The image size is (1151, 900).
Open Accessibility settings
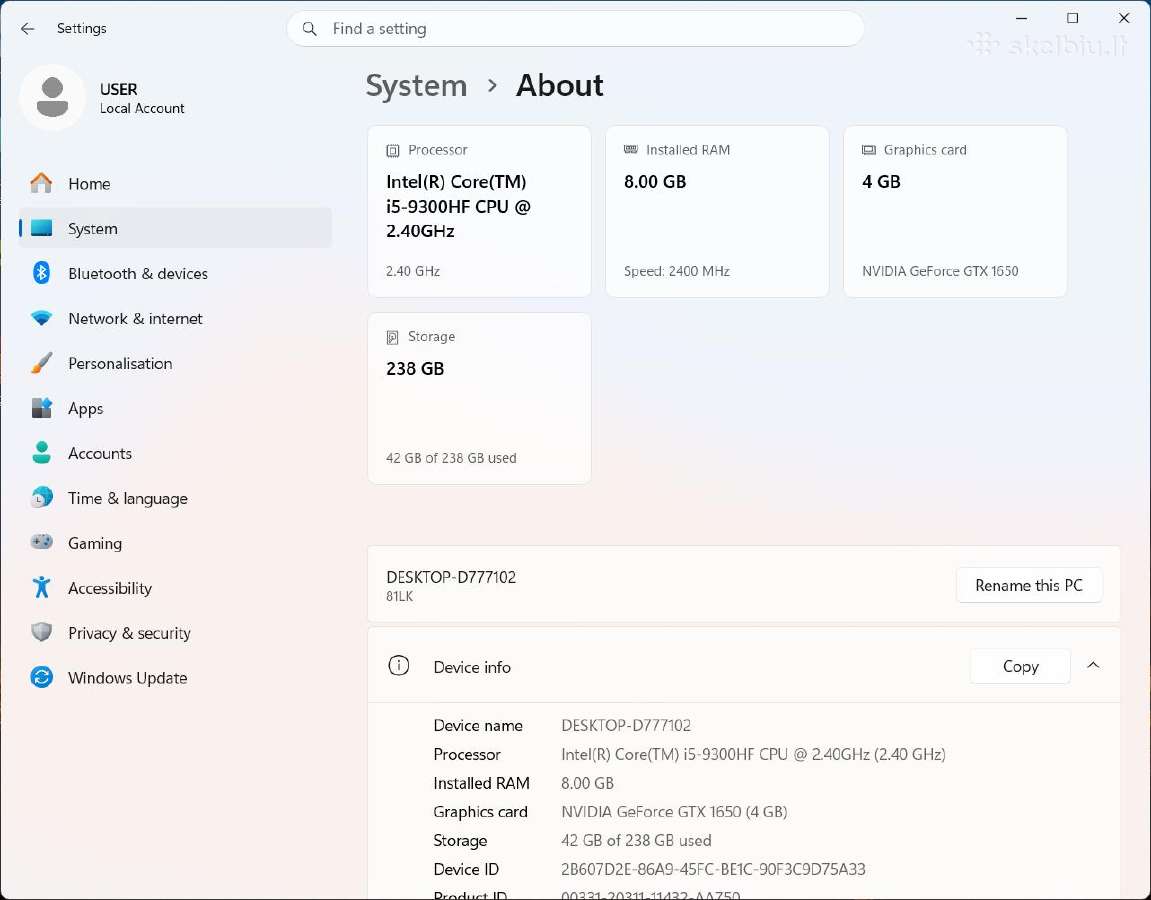coord(175,588)
